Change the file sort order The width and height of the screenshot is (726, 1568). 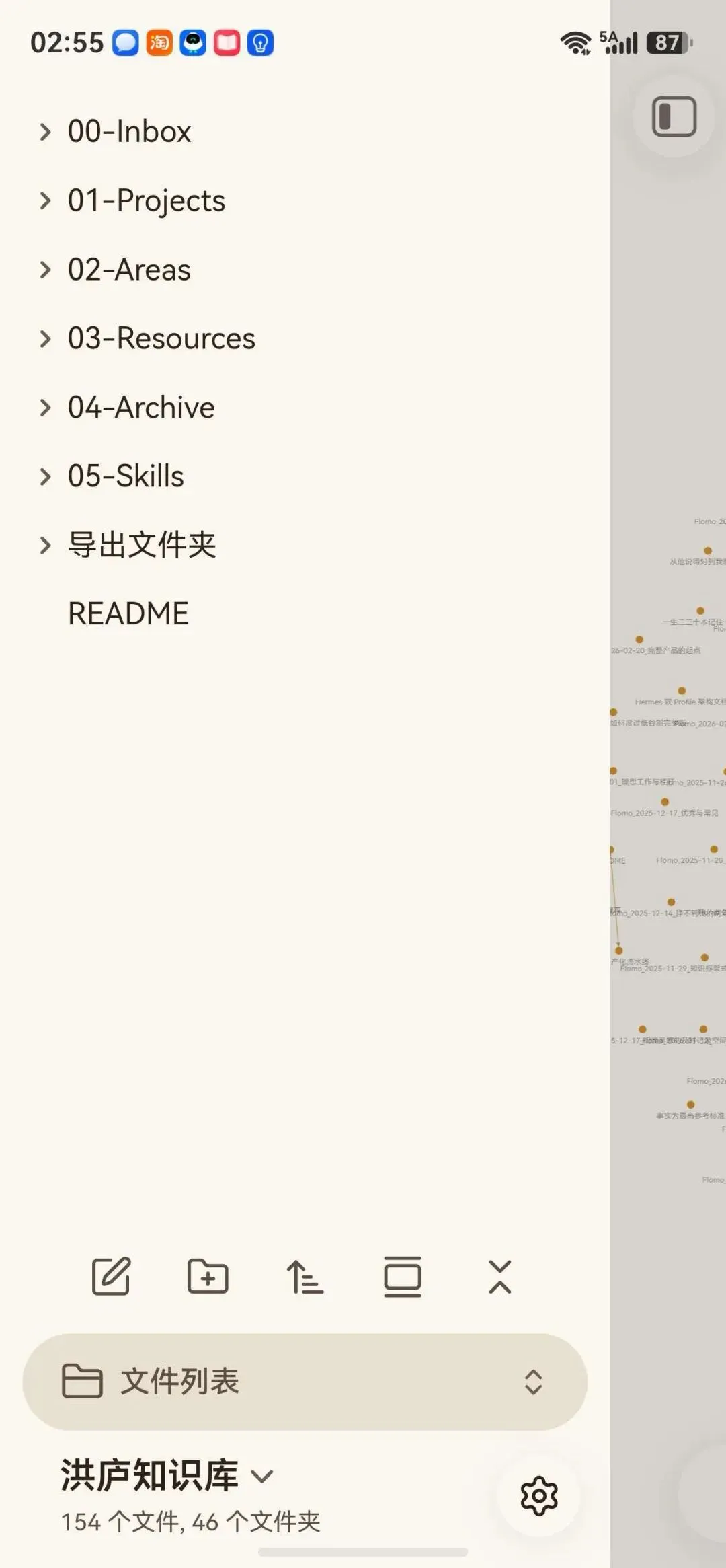(x=305, y=1277)
